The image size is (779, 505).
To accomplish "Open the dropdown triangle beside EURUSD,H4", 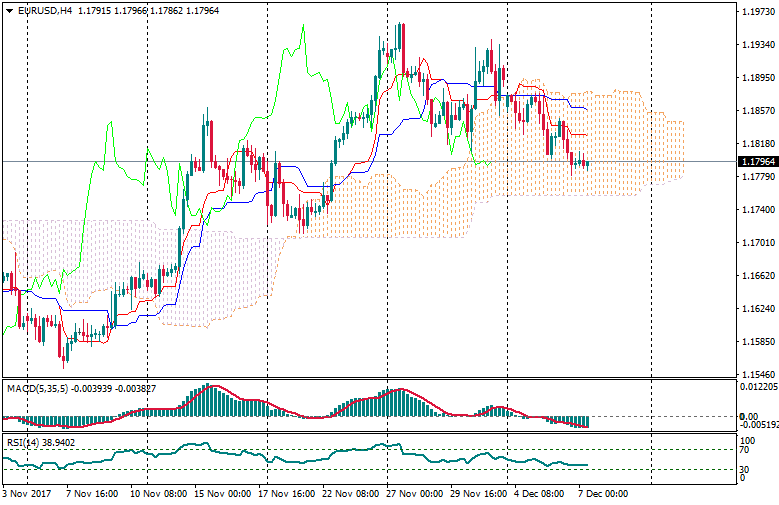I will click(9, 10).
